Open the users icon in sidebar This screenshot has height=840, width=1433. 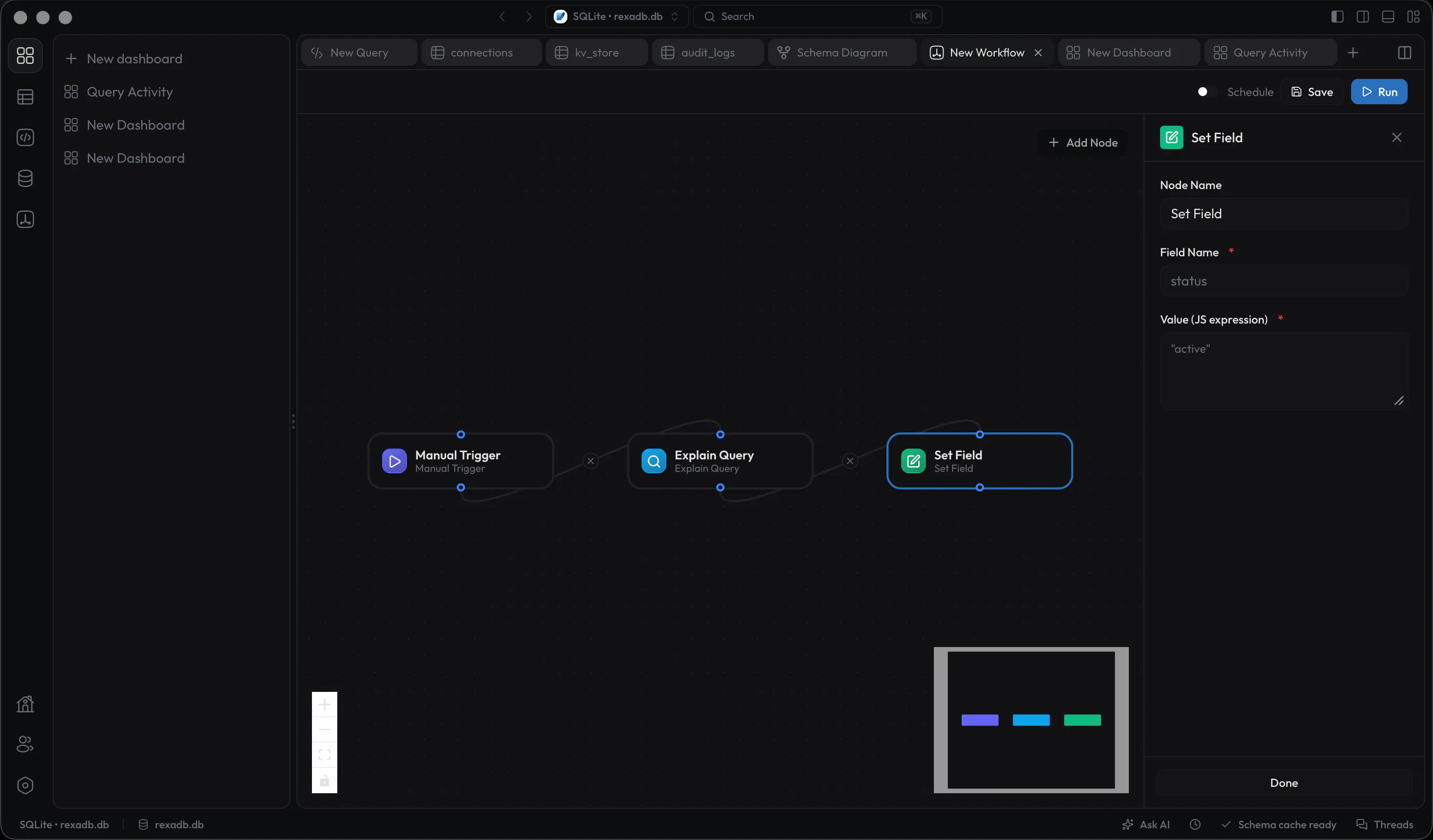tap(25, 745)
